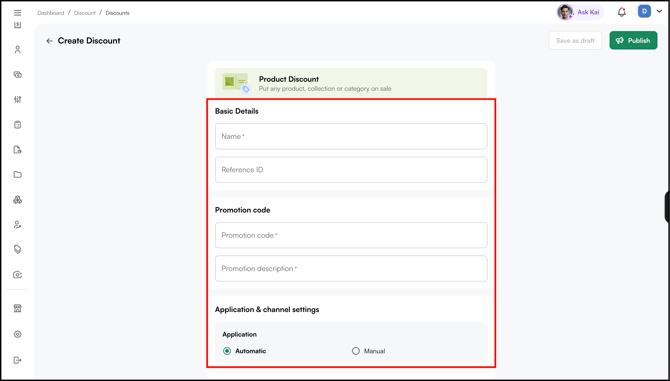
Task: Click the Product Discount title text
Action: pos(289,79)
